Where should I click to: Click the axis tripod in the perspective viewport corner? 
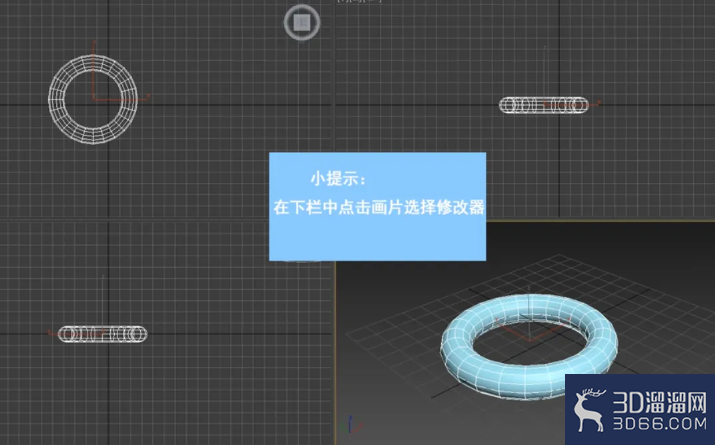point(350,424)
